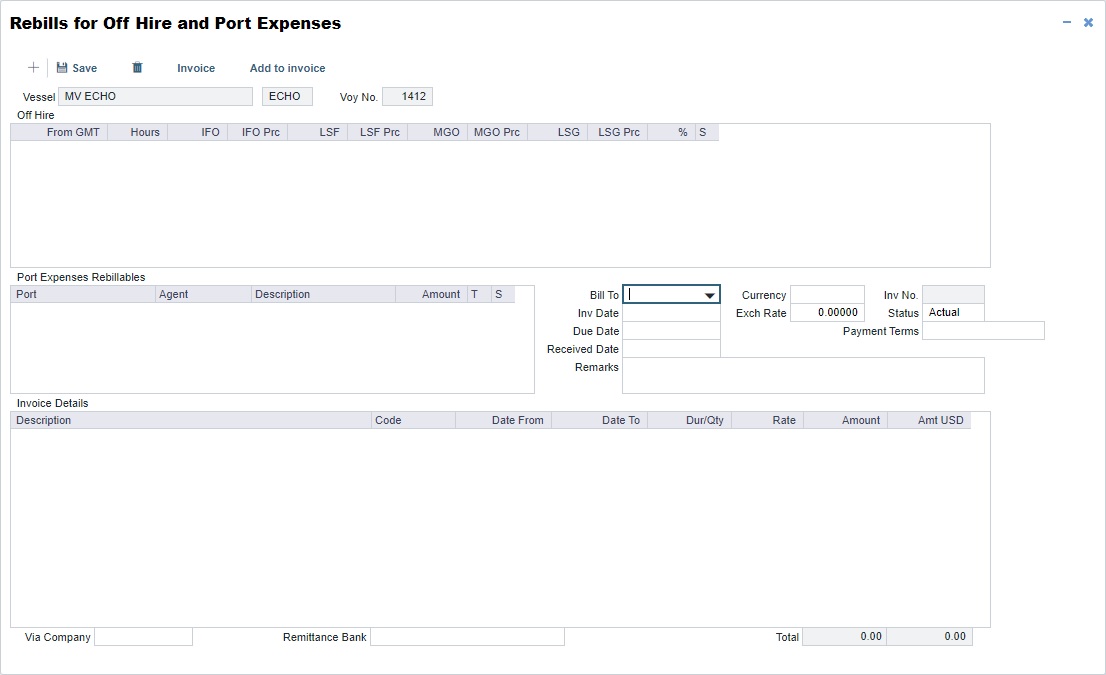Click the Currency field
1106x675 pixels.
tap(826, 294)
